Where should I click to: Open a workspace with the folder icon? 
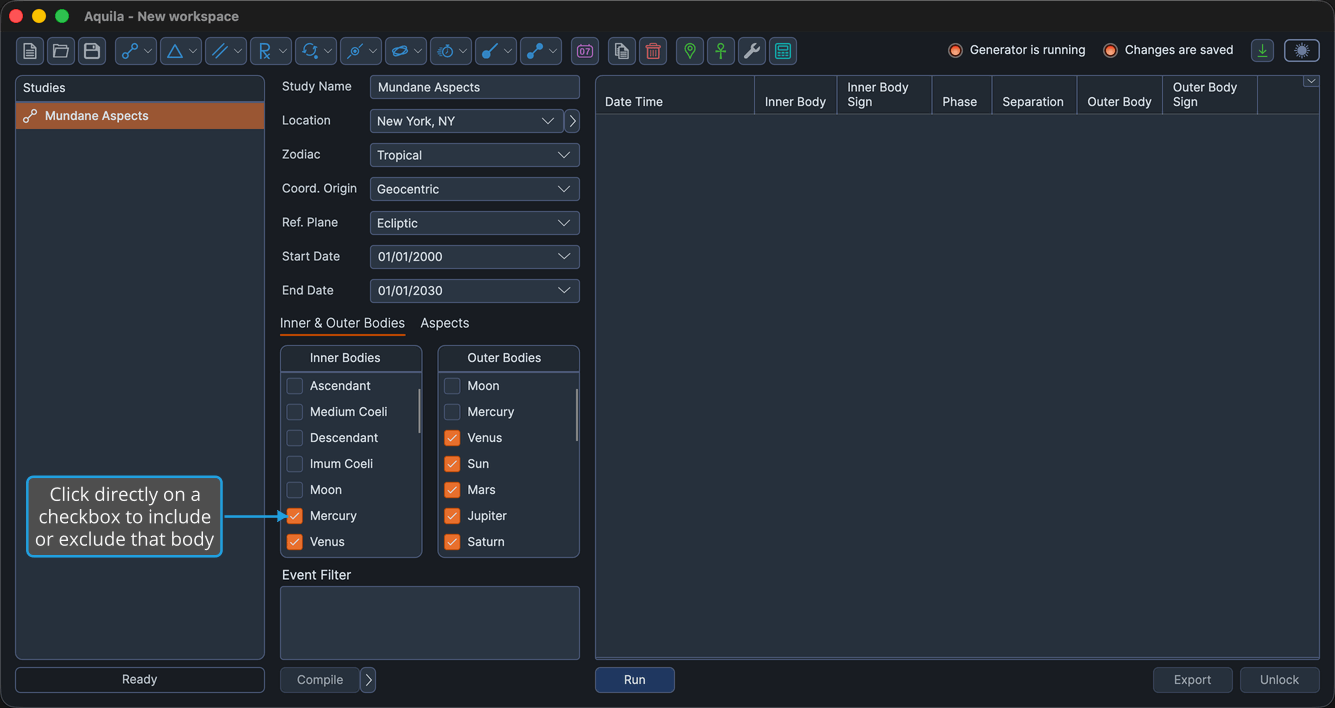click(61, 51)
